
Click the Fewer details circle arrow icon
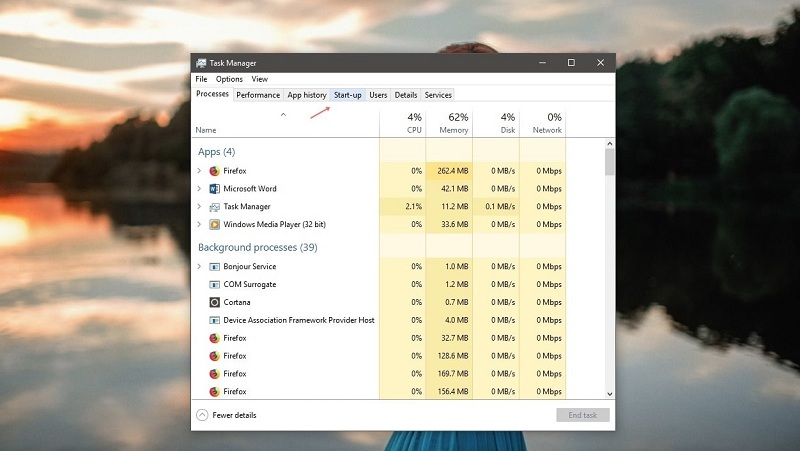pos(202,415)
